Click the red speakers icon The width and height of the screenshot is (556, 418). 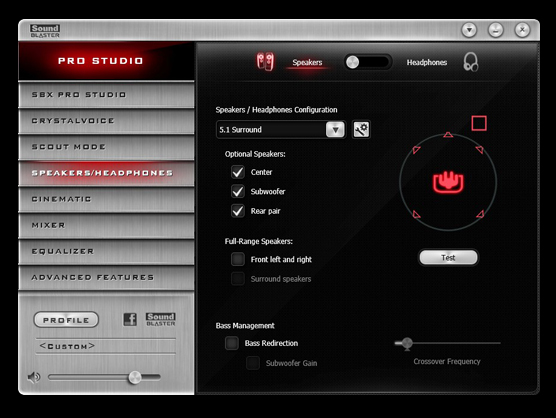265,62
